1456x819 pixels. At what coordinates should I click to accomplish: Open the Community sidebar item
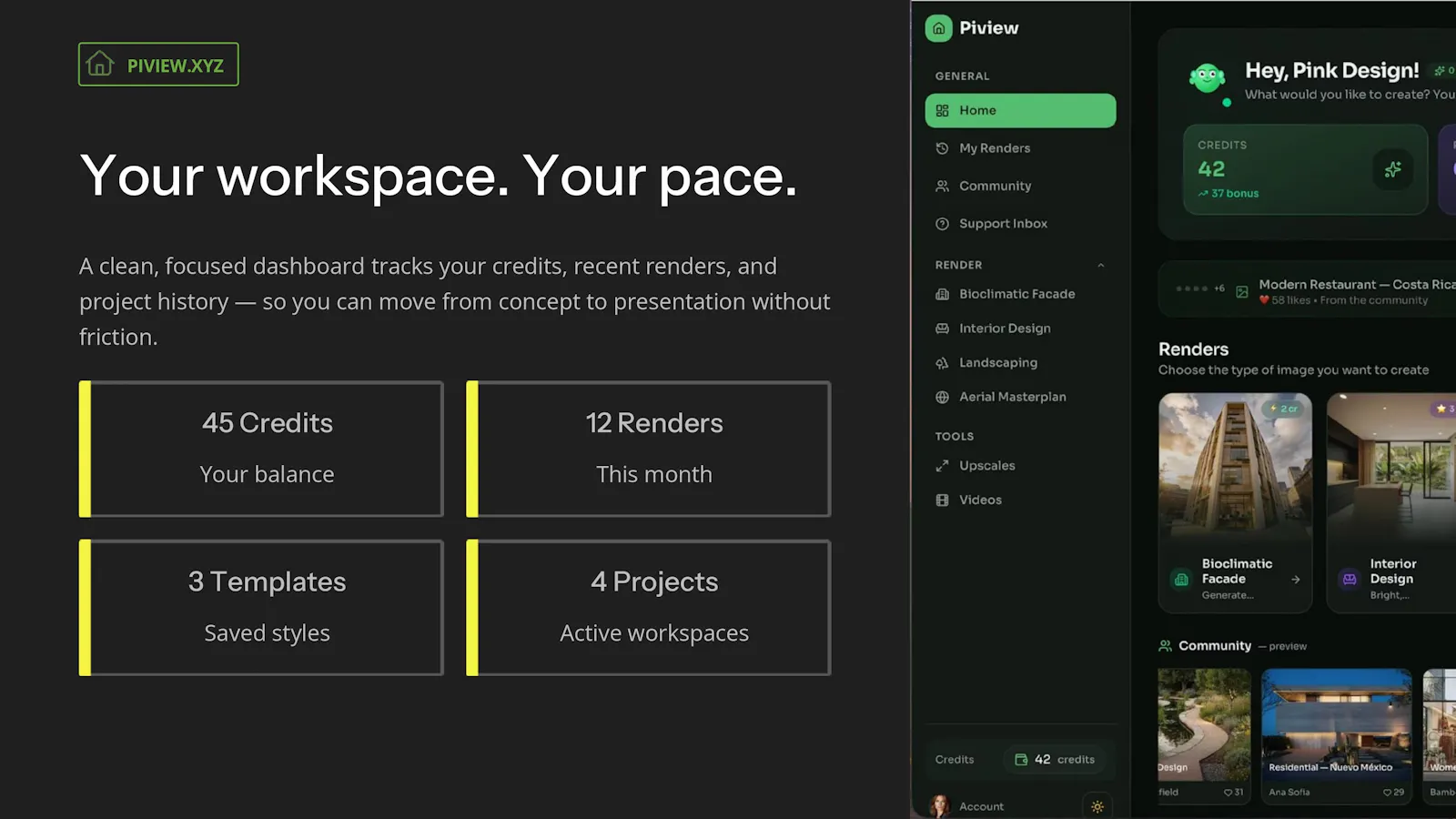pos(1020,186)
